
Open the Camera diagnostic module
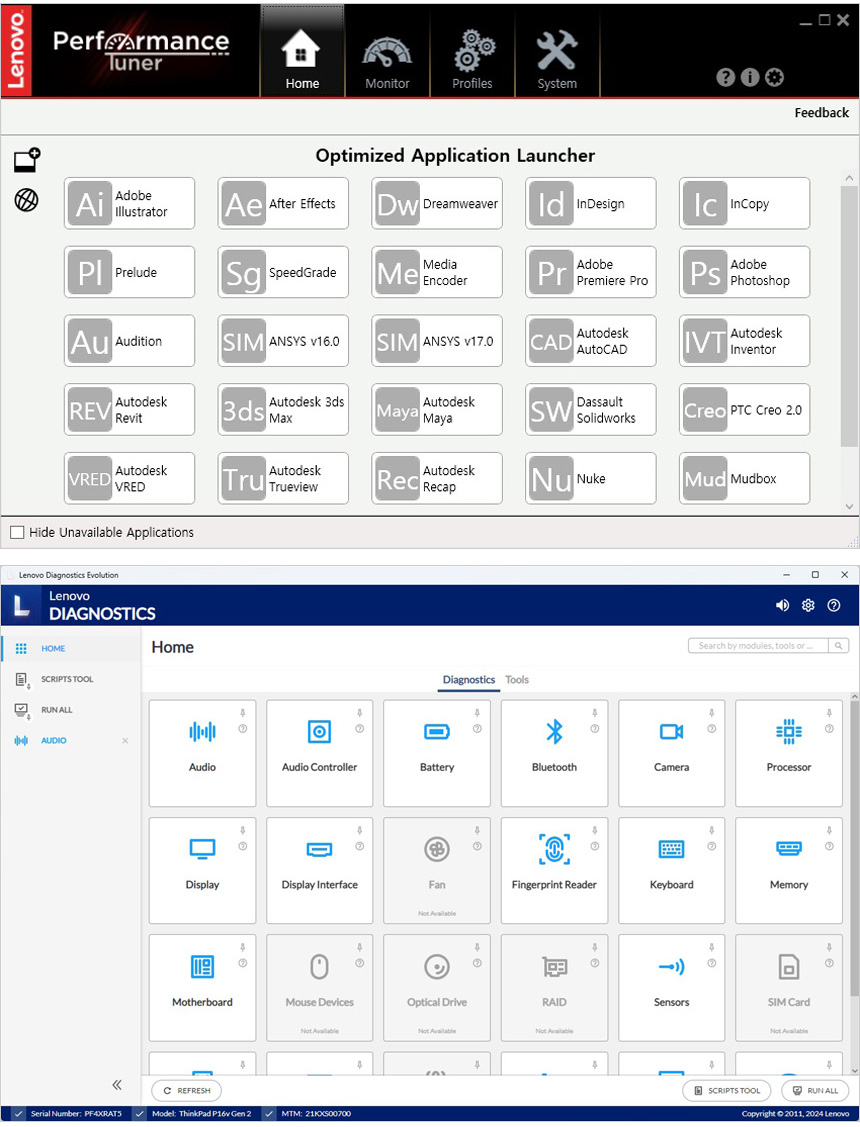672,753
